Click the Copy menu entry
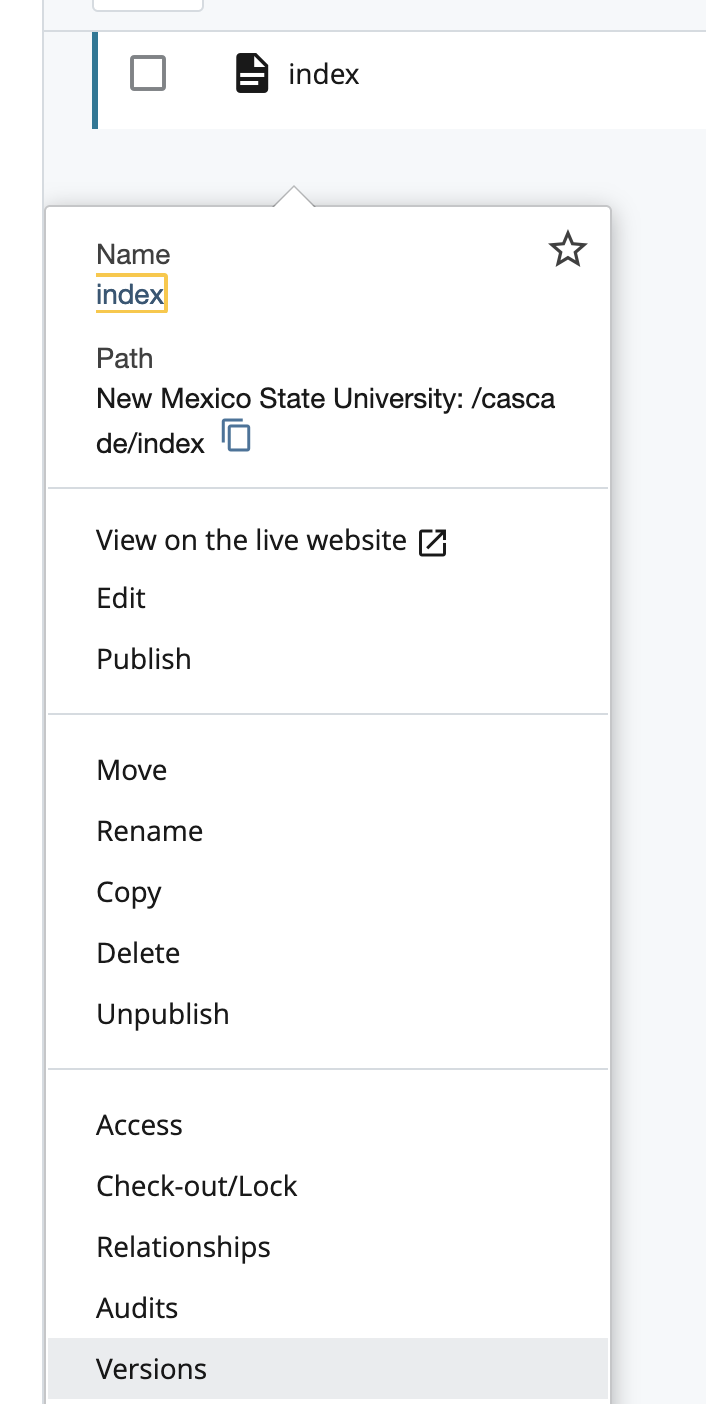 (129, 892)
